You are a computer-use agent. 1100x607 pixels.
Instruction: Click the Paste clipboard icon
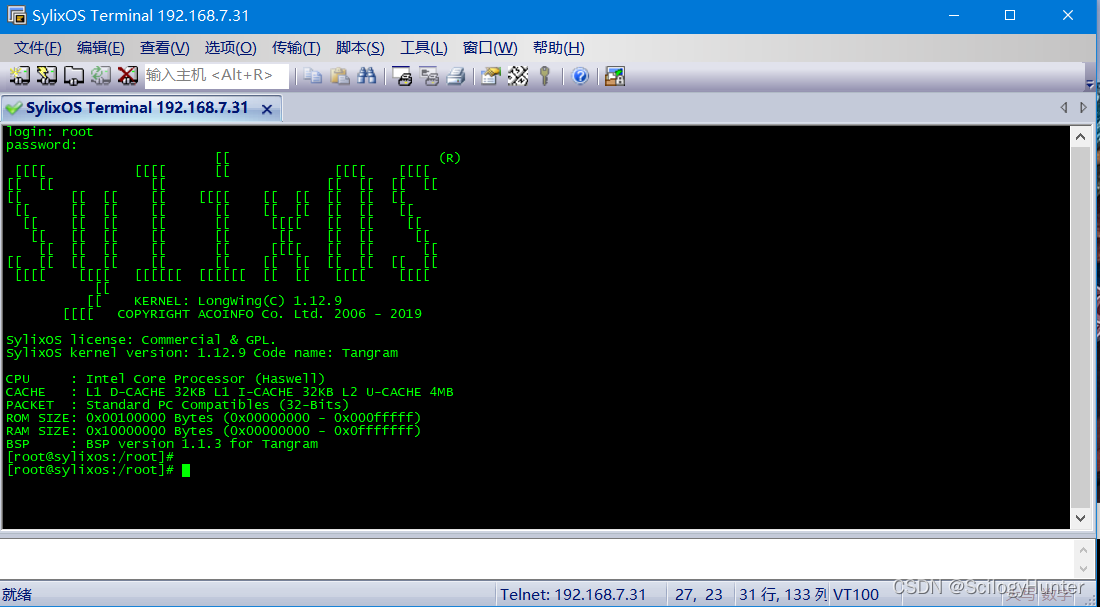pyautogui.click(x=340, y=75)
